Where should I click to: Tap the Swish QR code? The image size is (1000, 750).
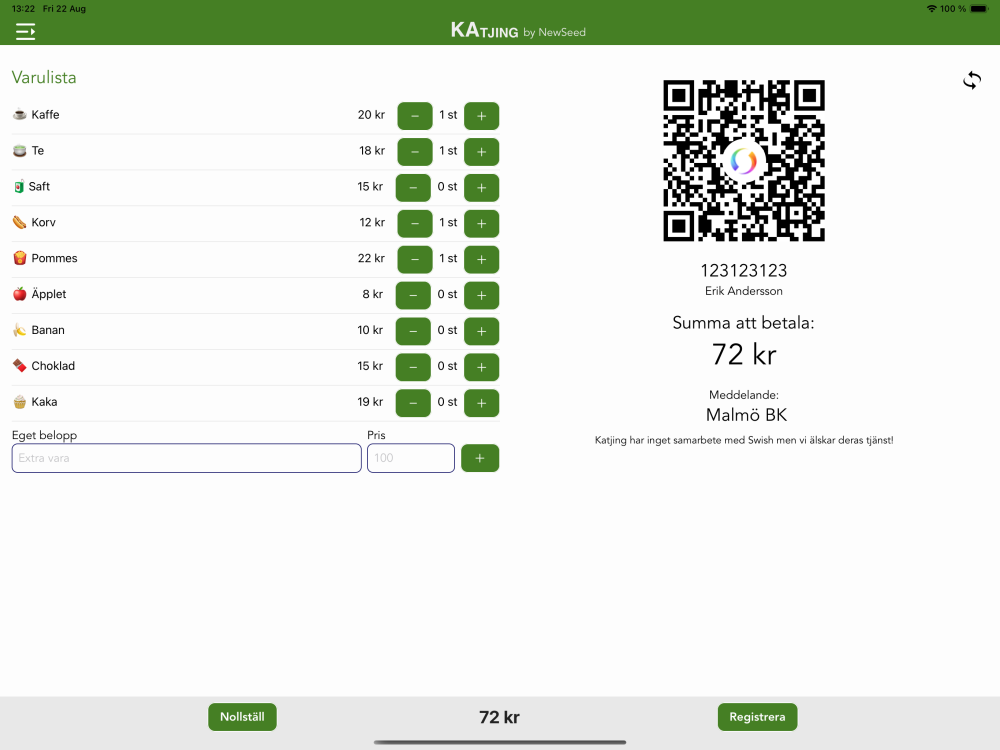(x=744, y=161)
